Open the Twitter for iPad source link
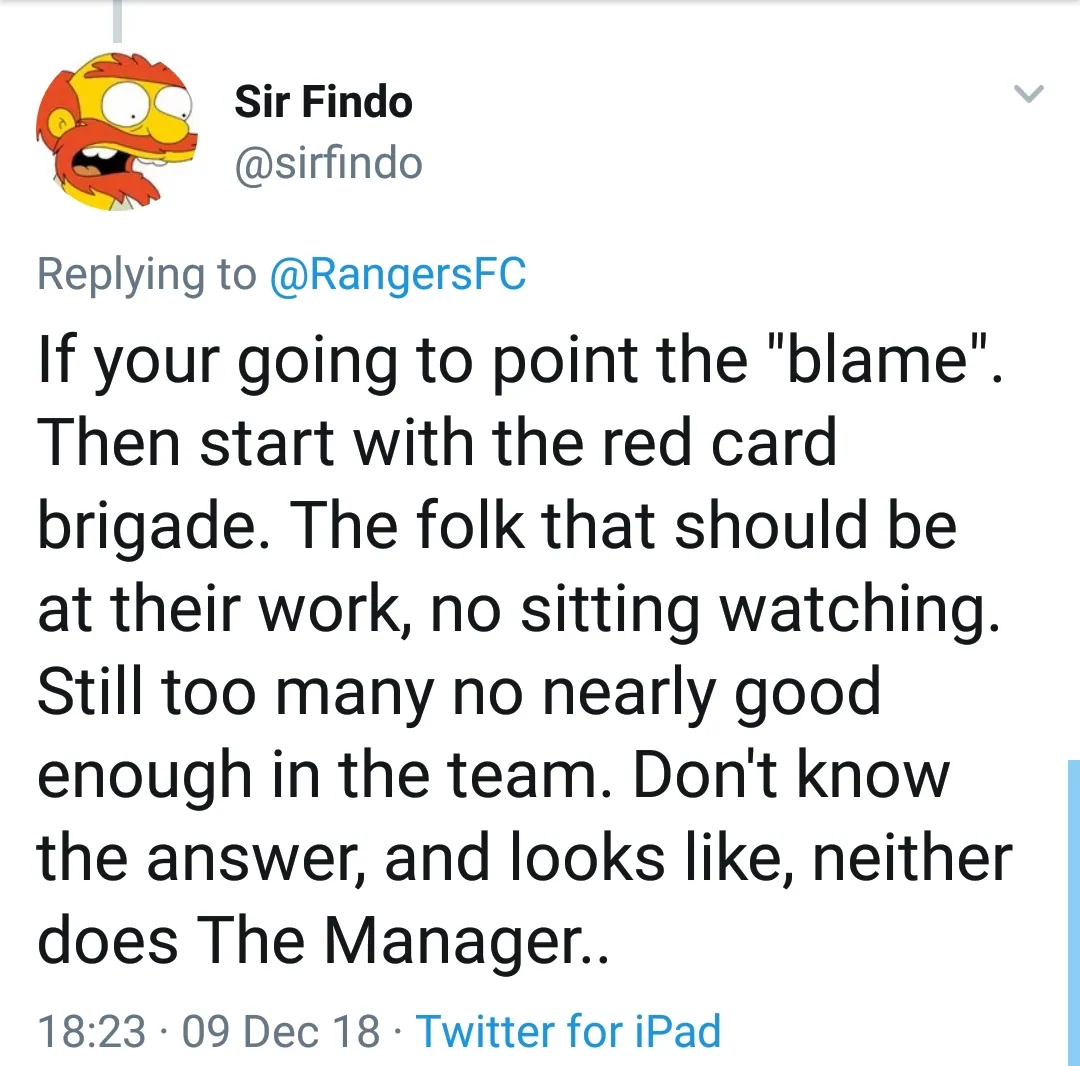The width and height of the screenshot is (1080, 1066). 568,1031
